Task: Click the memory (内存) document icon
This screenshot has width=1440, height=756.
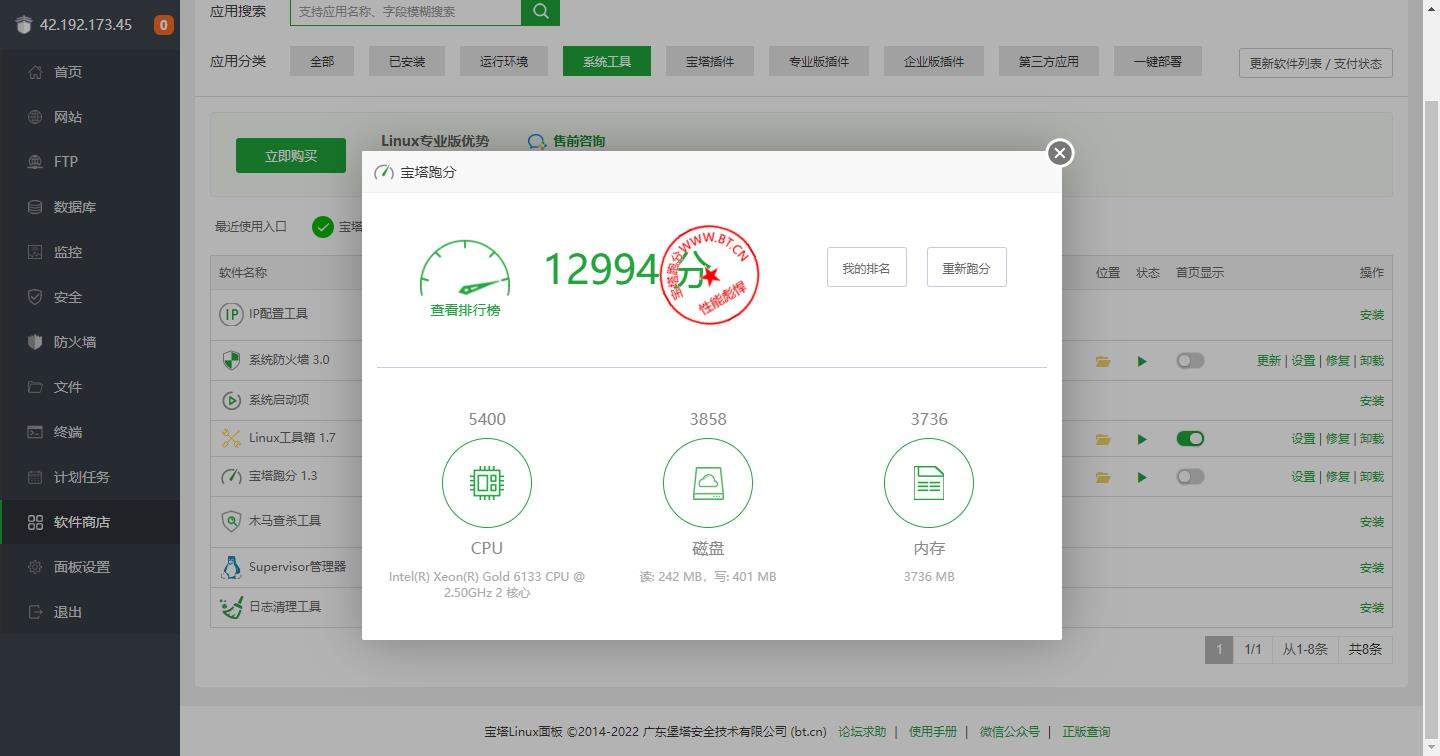Action: pos(929,483)
